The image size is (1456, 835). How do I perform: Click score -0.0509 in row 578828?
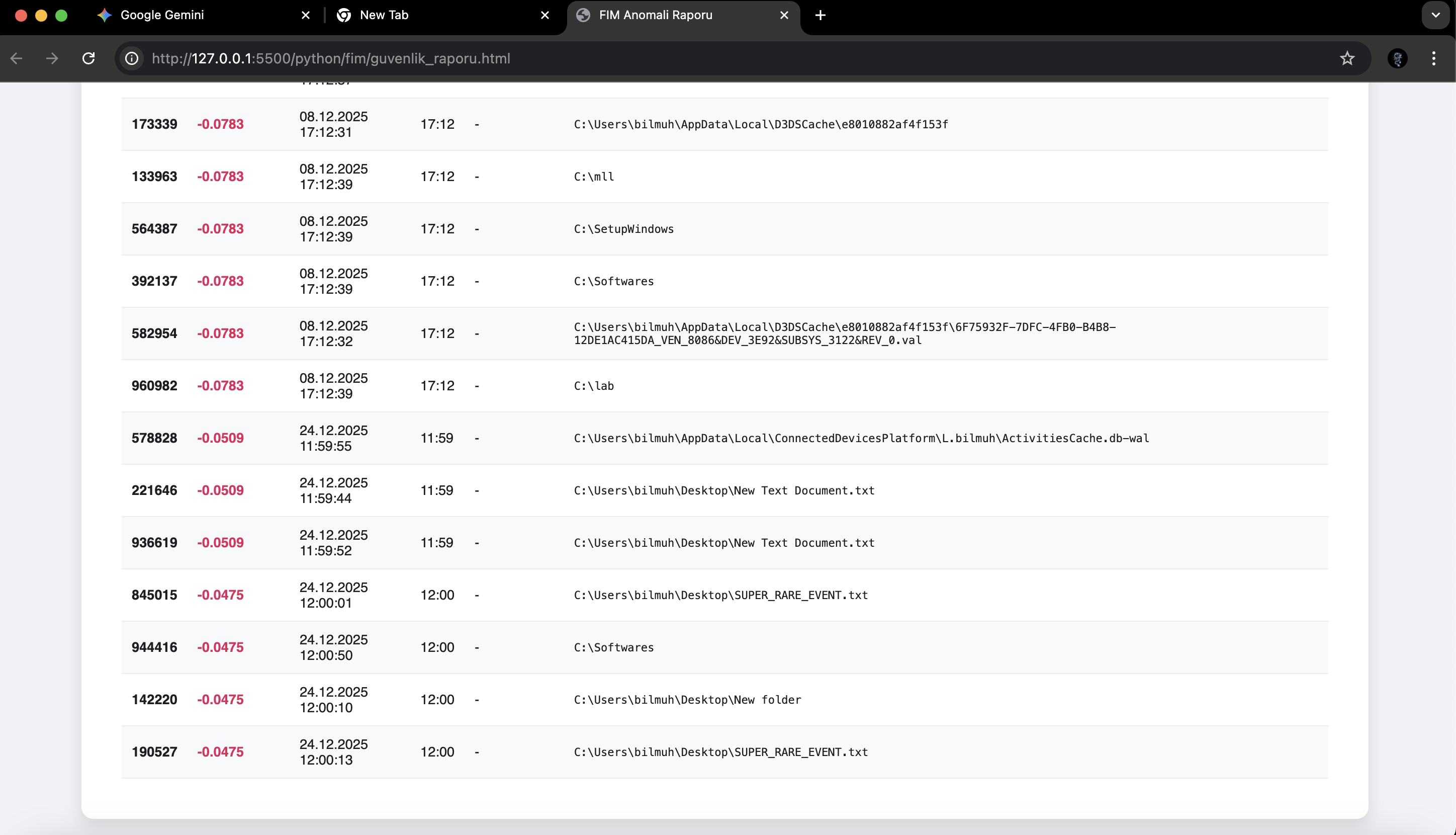(220, 438)
